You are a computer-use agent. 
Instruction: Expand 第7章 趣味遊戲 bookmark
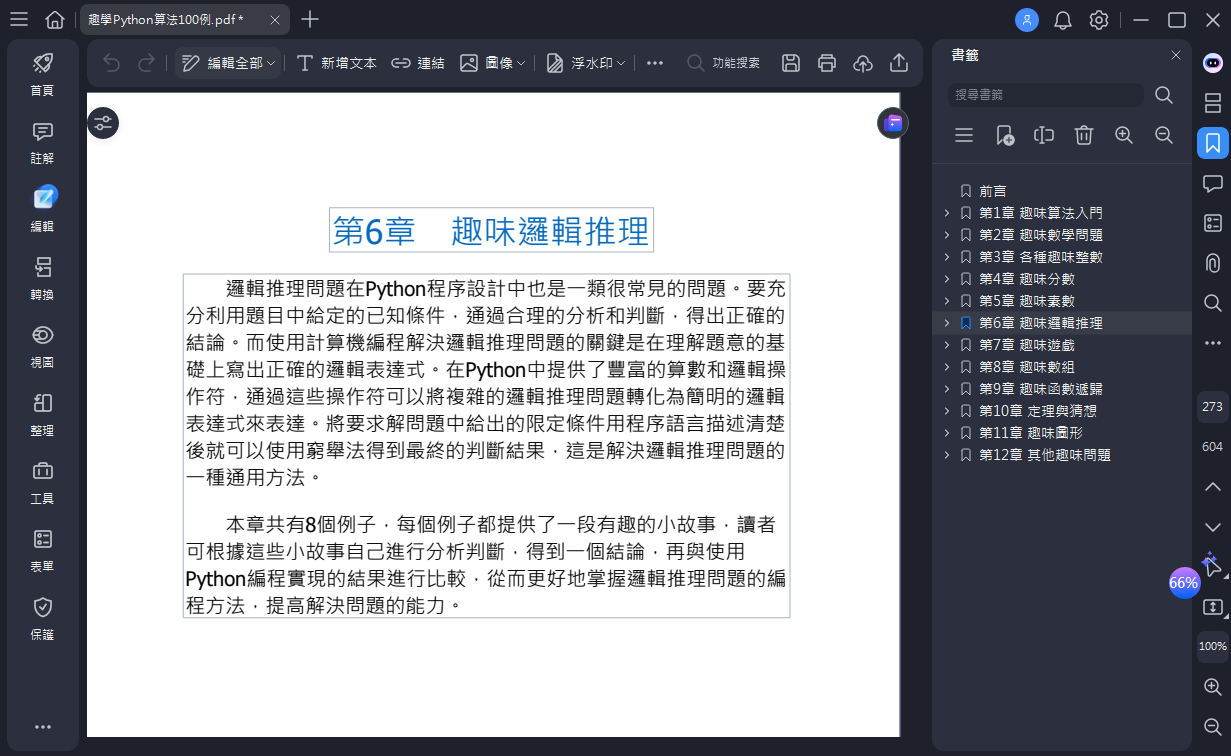pos(947,345)
